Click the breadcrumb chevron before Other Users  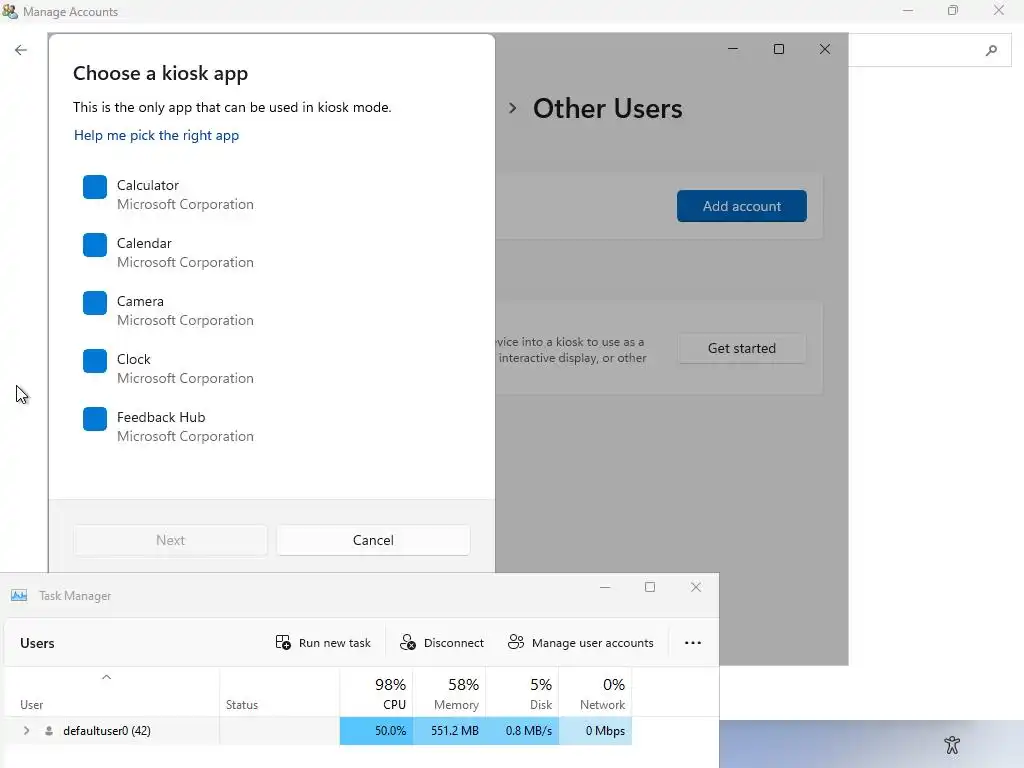pyautogui.click(x=513, y=108)
